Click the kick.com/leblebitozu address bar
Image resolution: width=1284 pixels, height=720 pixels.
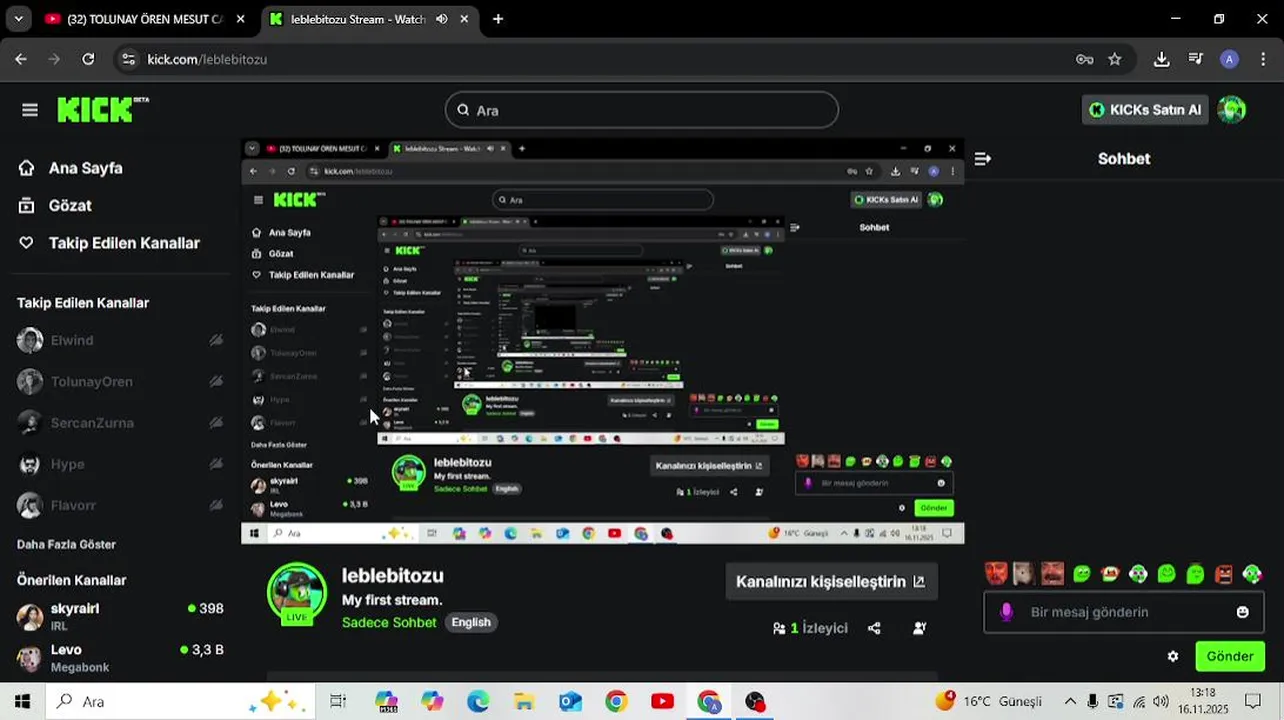[x=600, y=59]
